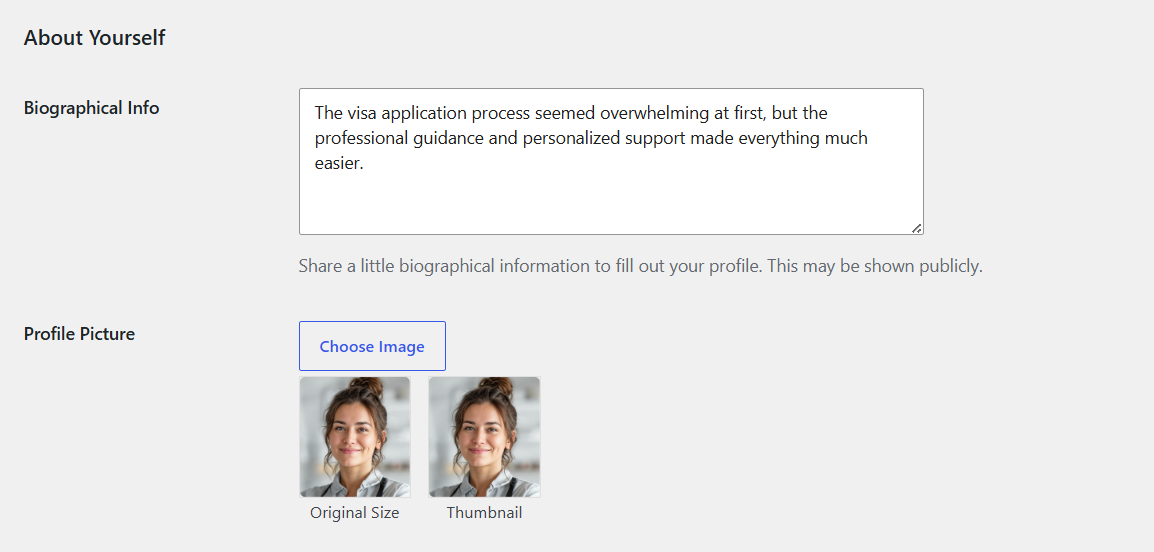
Task: Click the 'Profile Picture' label
Action: coord(79,333)
